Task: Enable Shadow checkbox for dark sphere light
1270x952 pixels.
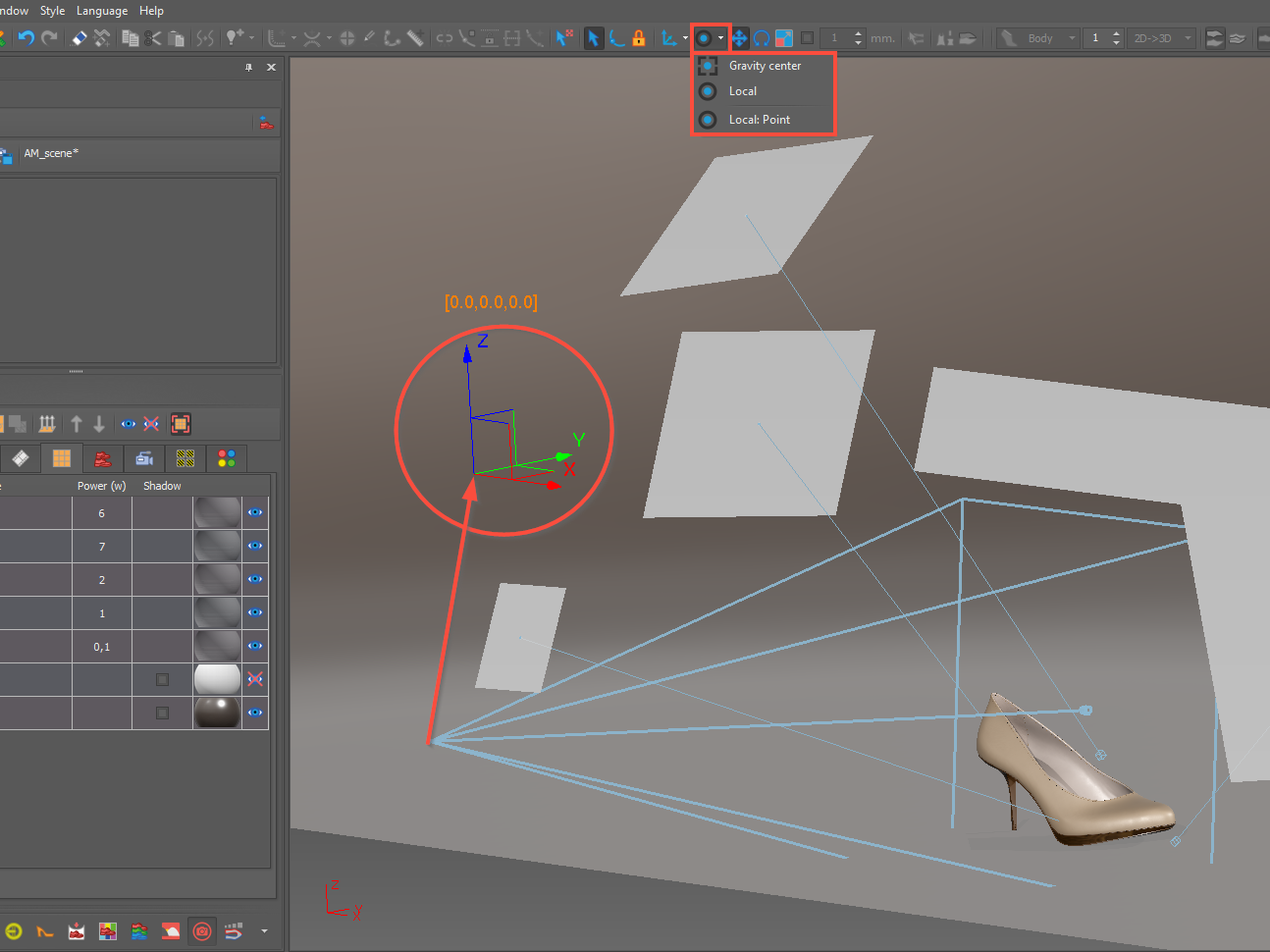Action: tap(163, 713)
